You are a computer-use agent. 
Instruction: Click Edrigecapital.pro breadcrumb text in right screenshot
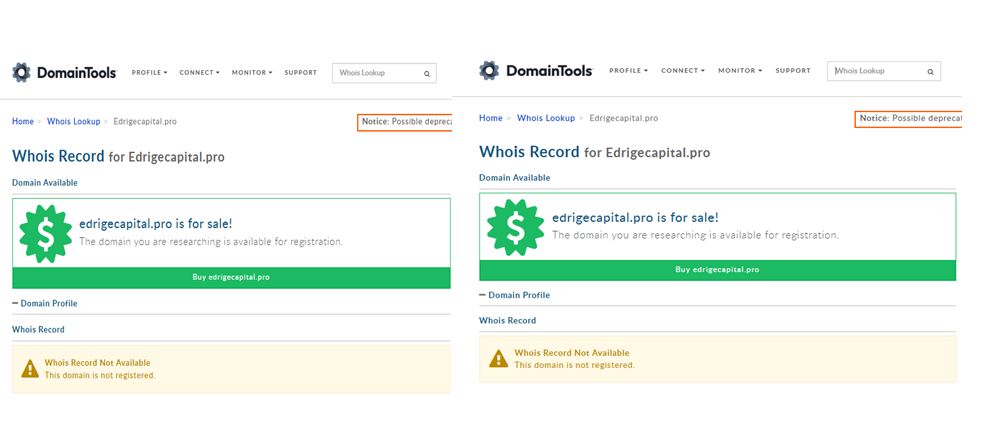click(624, 118)
